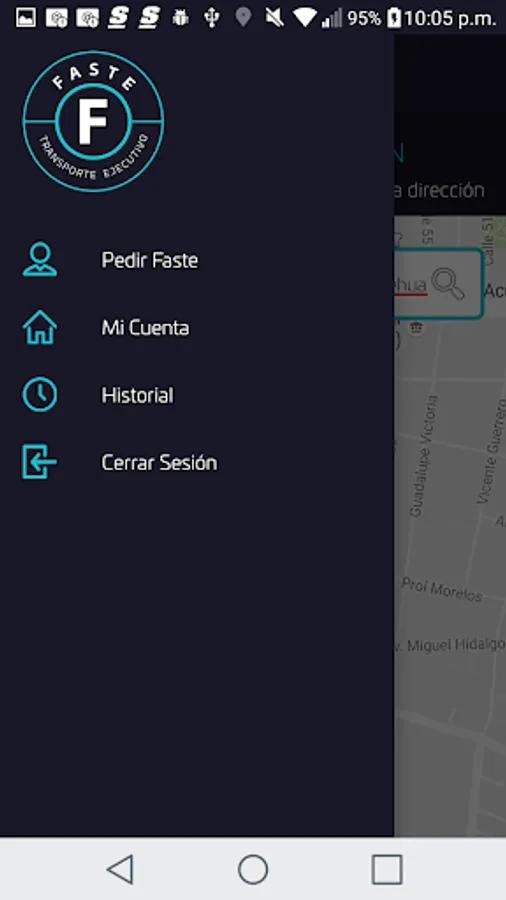Image resolution: width=506 pixels, height=900 pixels.
Task: Tap the muted sound status icon
Action: pos(274,18)
